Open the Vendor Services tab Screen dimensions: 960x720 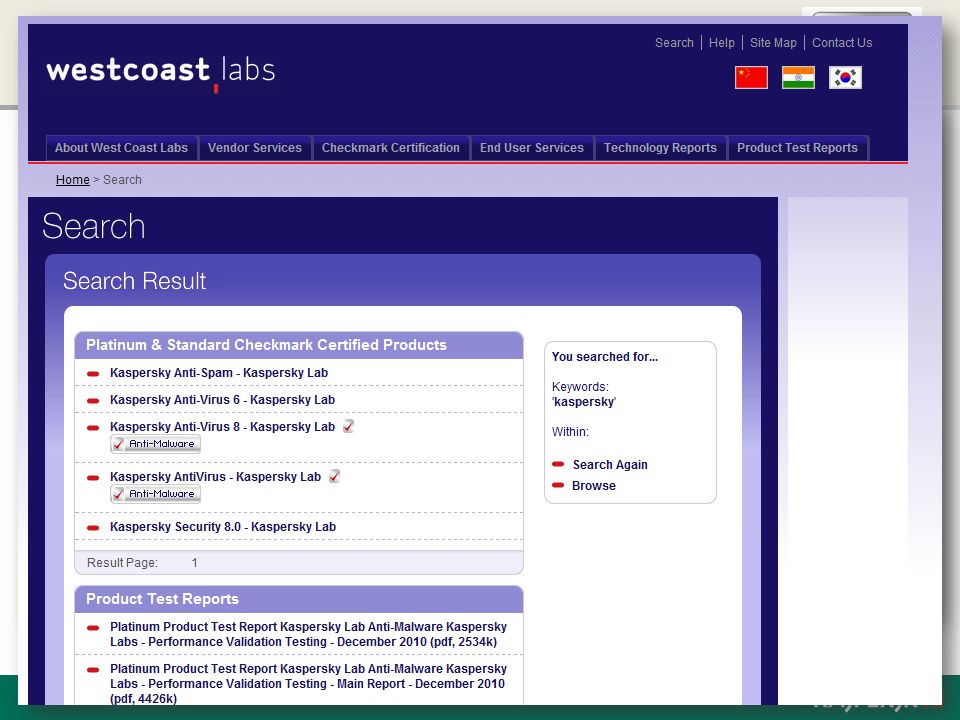255,148
